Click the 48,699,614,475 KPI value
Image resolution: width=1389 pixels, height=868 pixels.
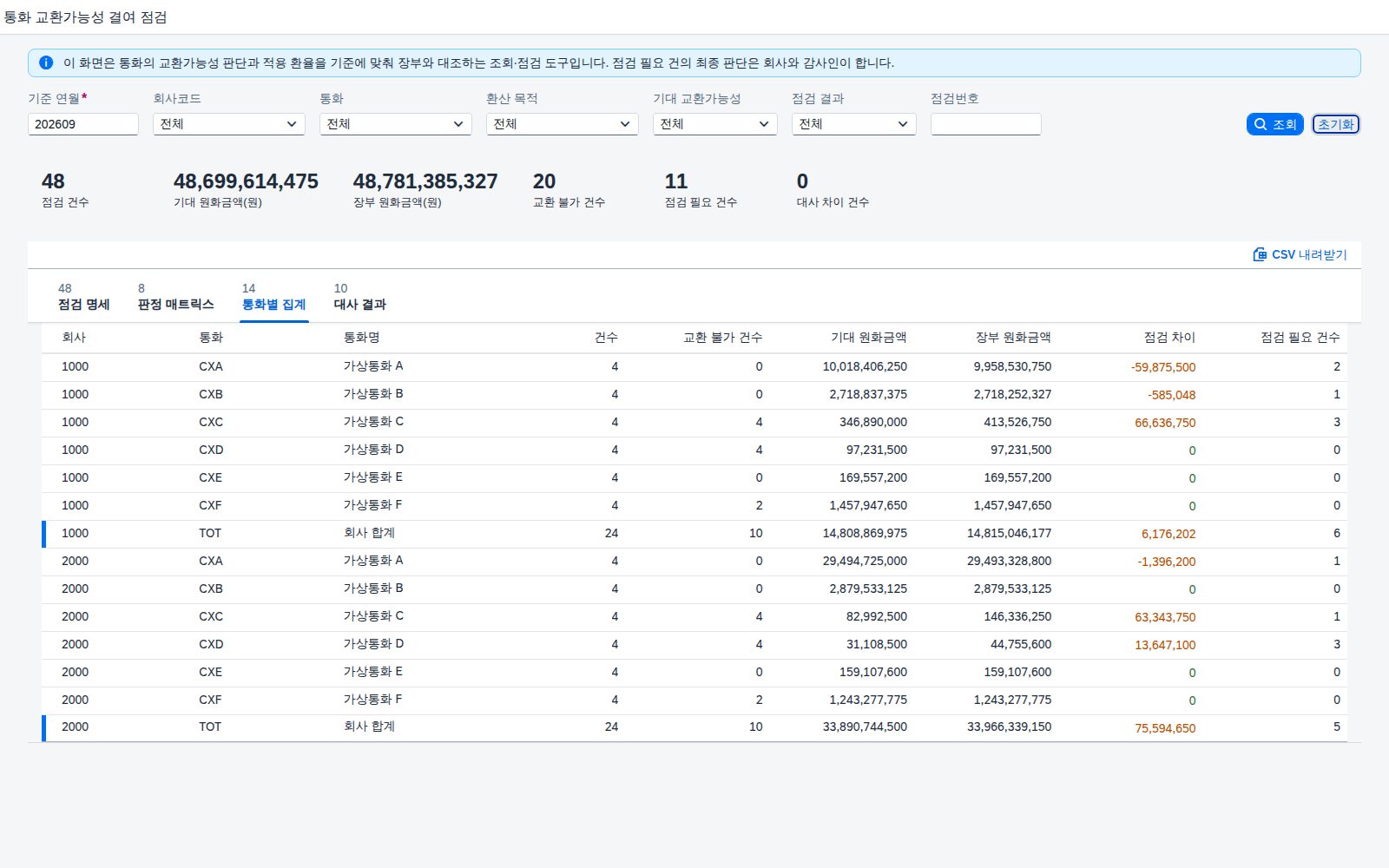pos(246,181)
